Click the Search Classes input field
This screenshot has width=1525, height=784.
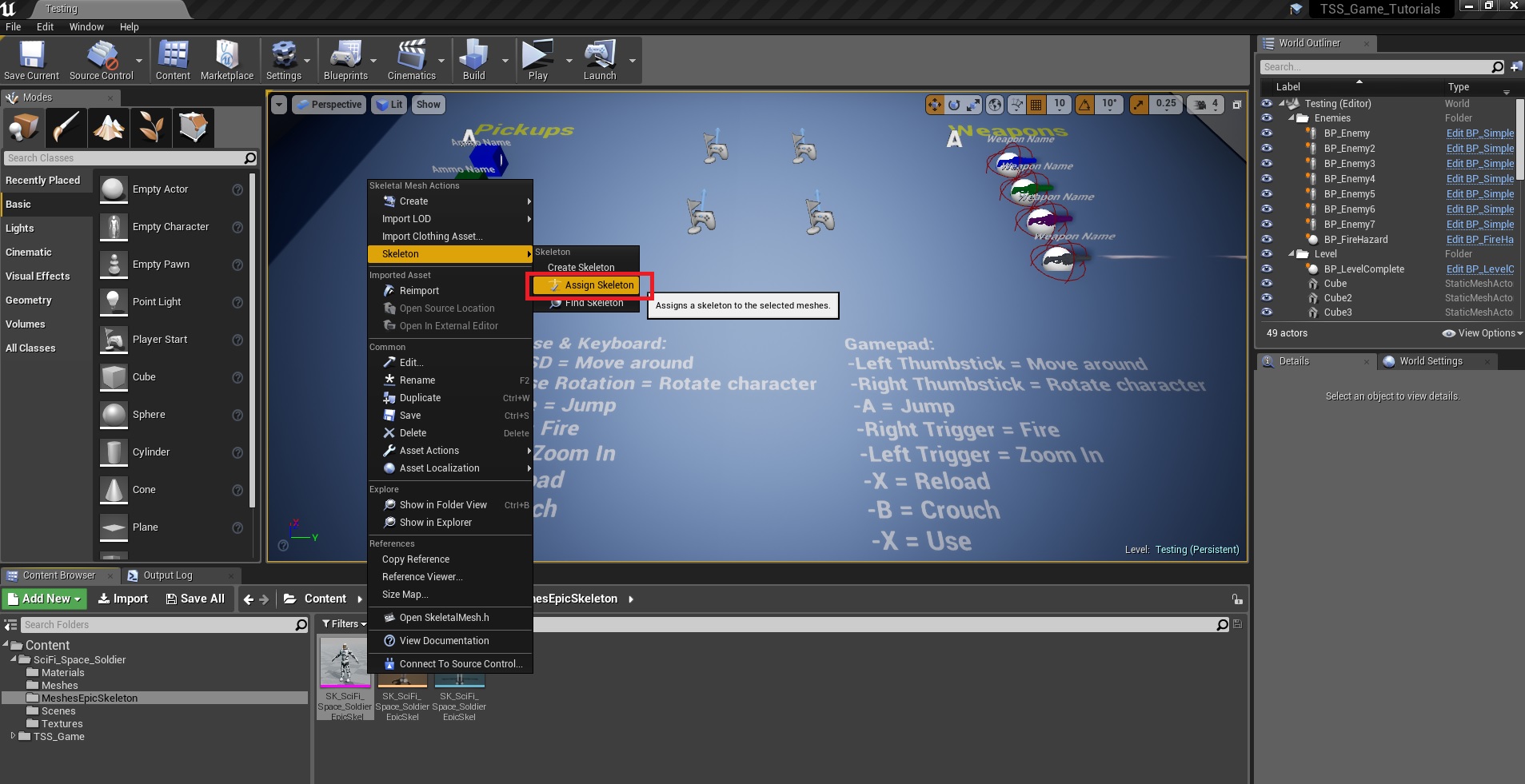point(124,158)
